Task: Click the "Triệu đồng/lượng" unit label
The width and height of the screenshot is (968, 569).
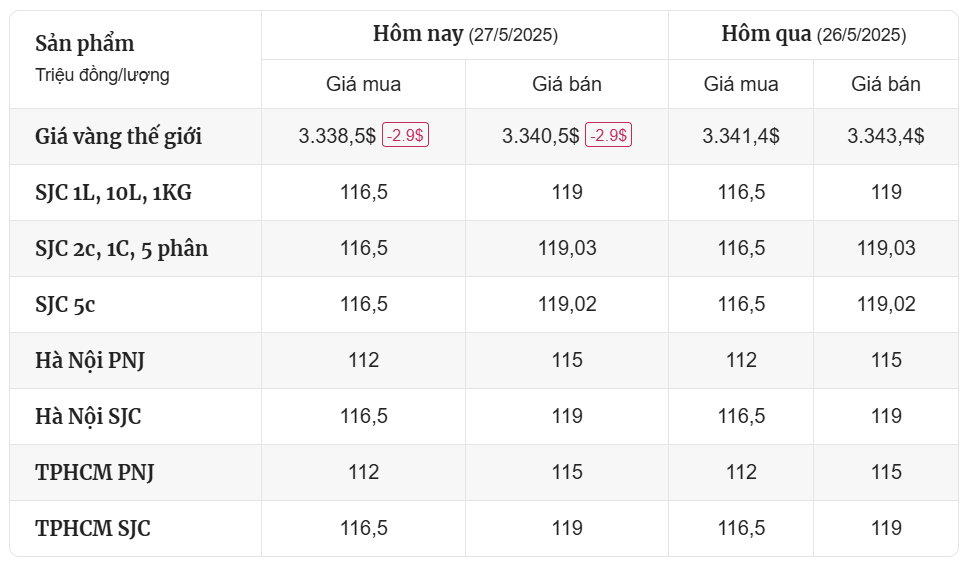Action: click(102, 75)
